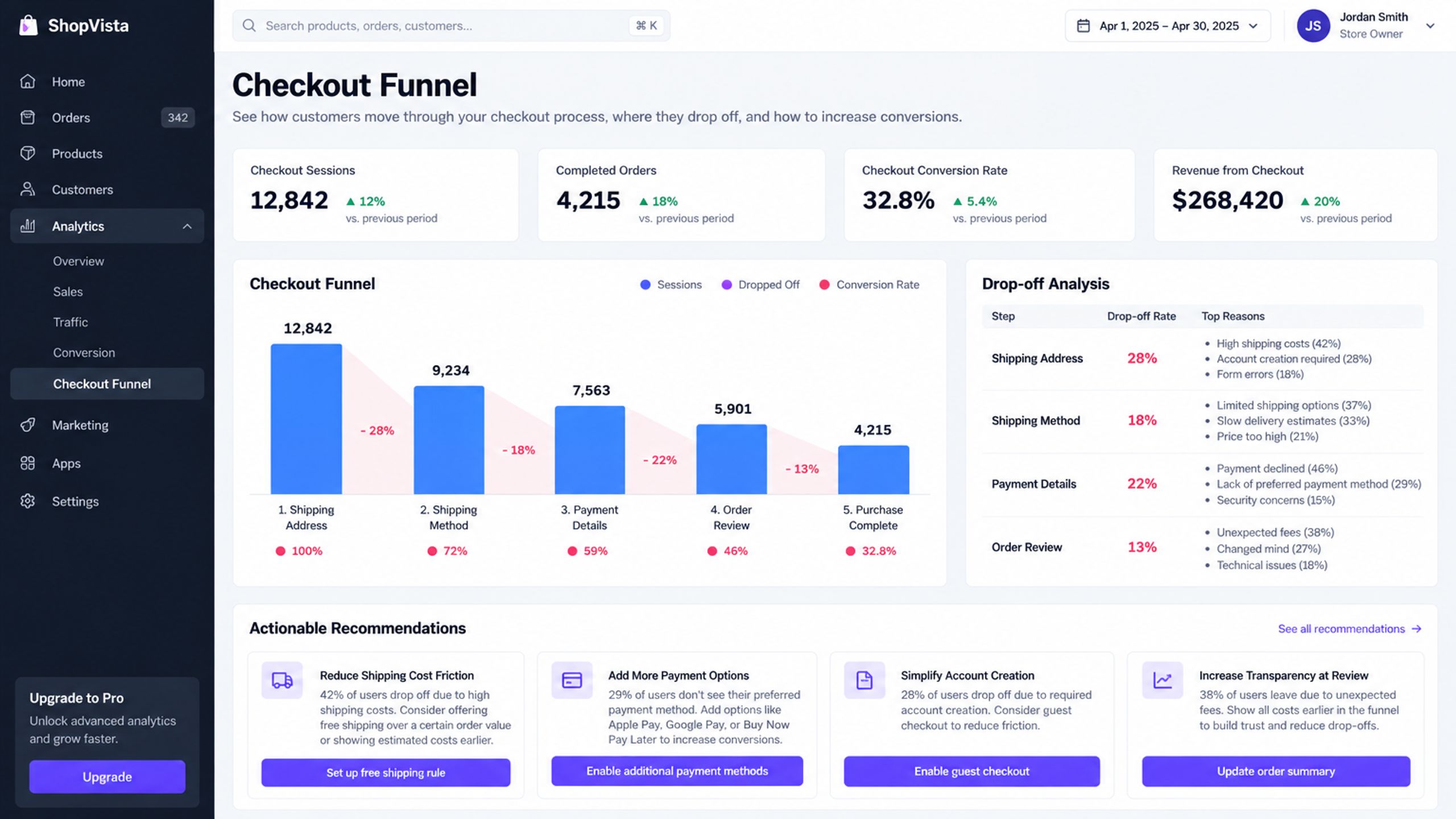Click the Order Review 13% drop-off rate
This screenshot has width=1456, height=819.
1142,547
